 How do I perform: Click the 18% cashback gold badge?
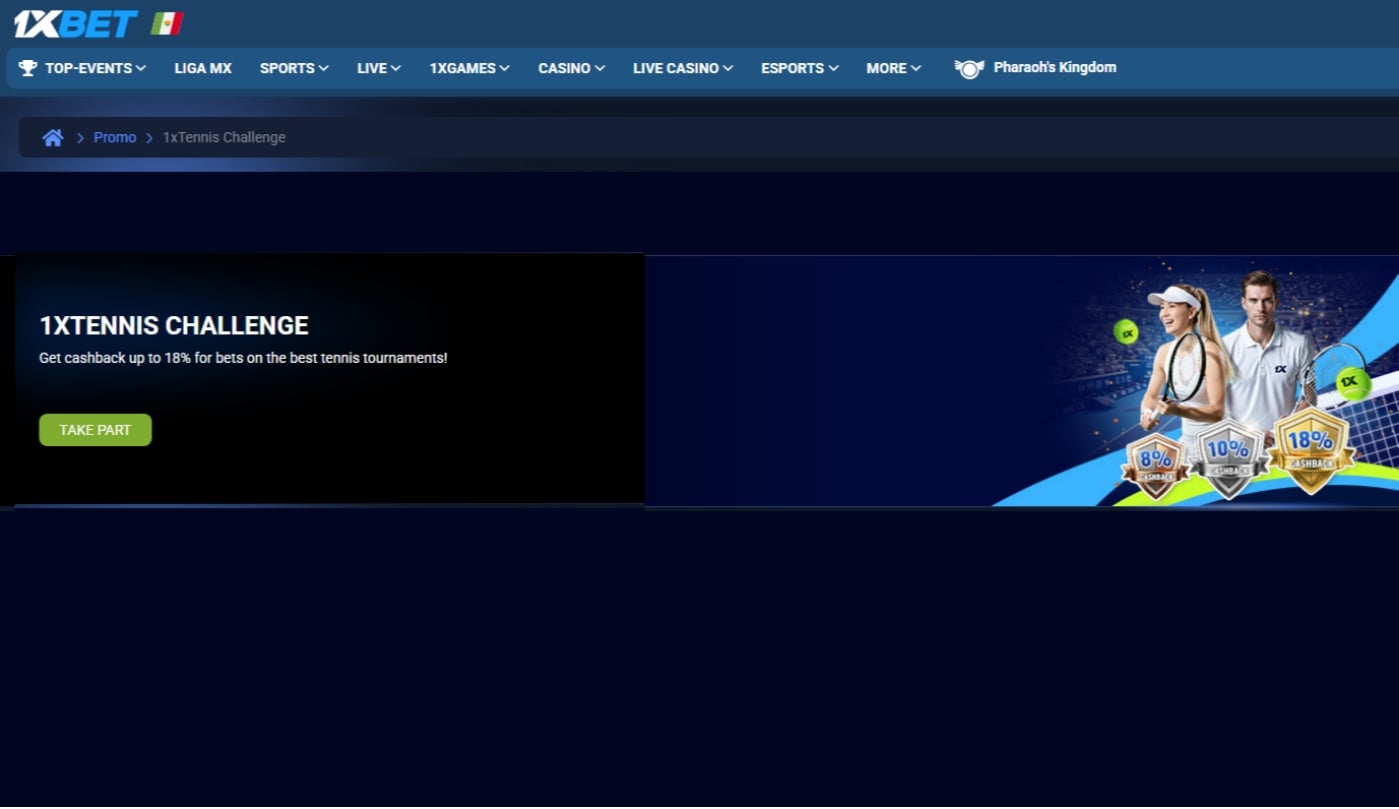pos(1310,449)
